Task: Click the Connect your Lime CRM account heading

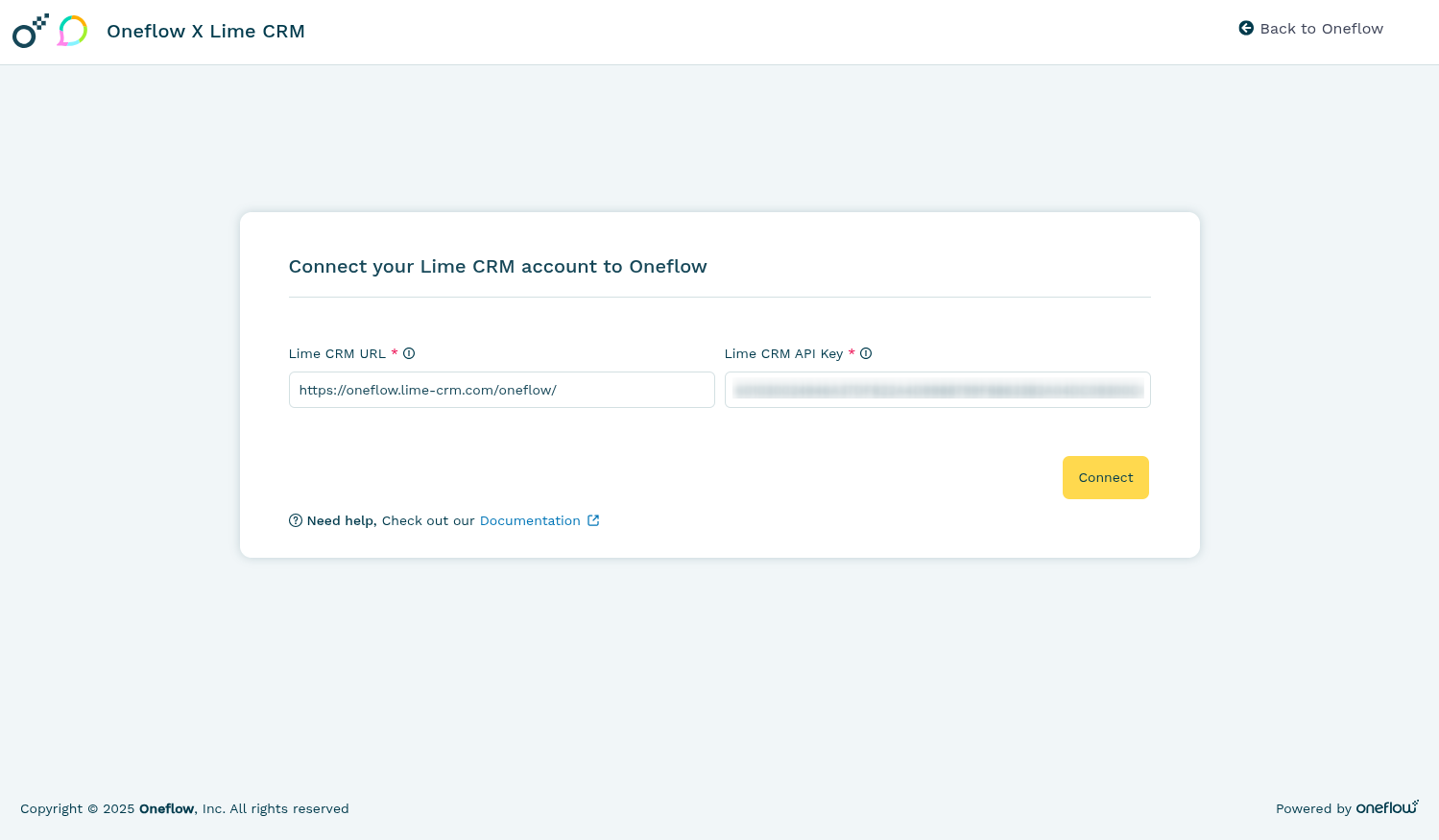Action: click(497, 266)
